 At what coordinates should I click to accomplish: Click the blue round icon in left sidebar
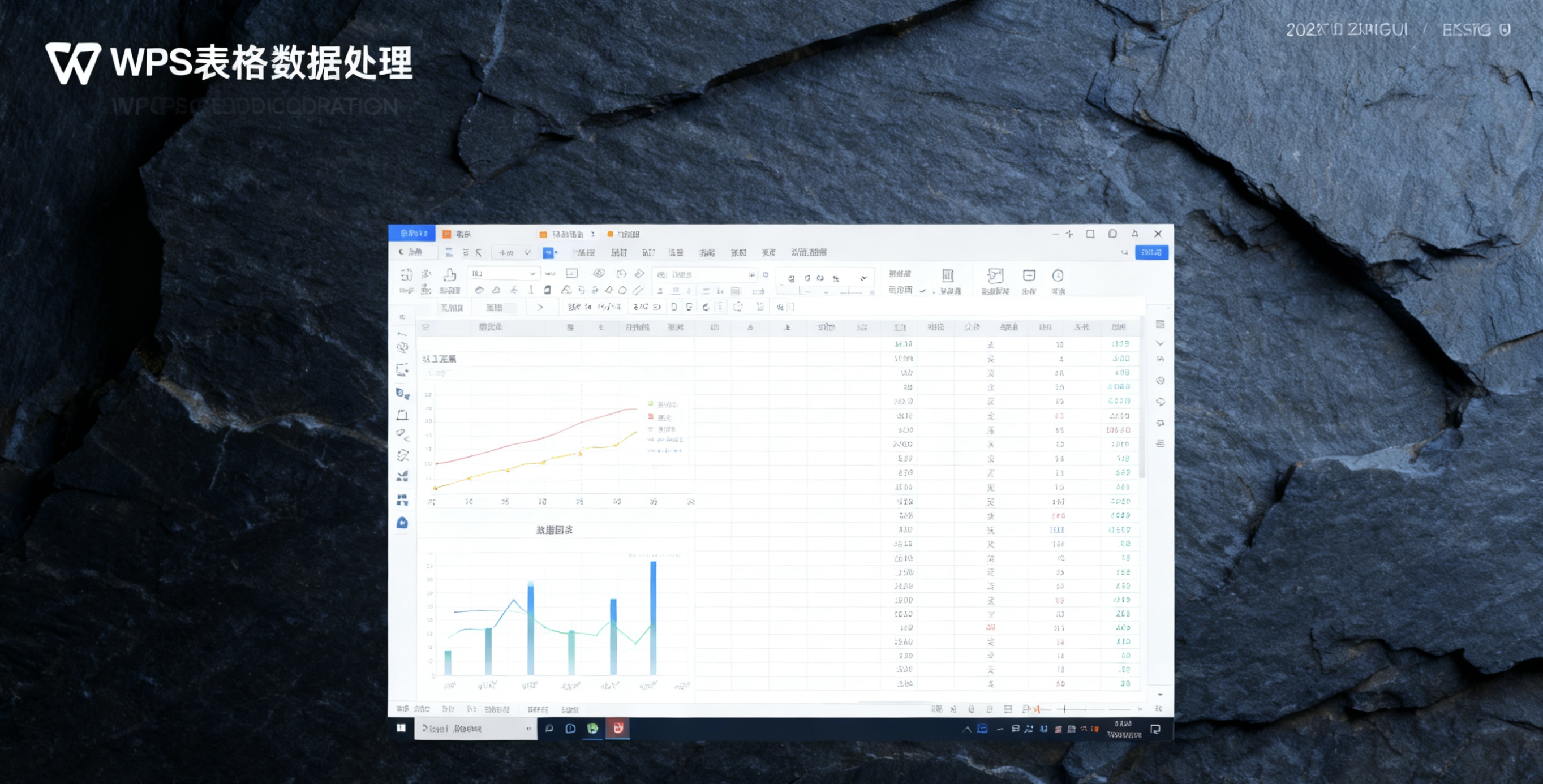click(x=402, y=523)
